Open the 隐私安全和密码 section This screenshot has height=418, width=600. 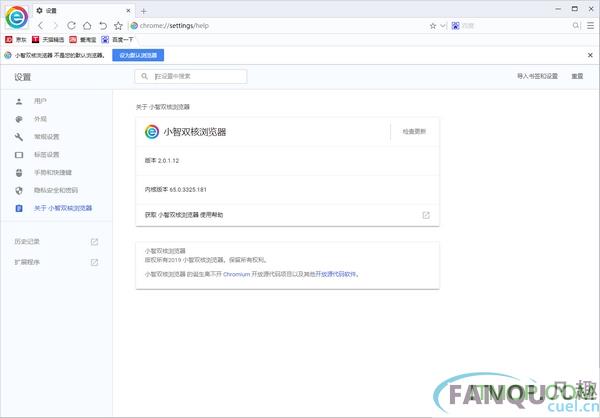point(56,190)
